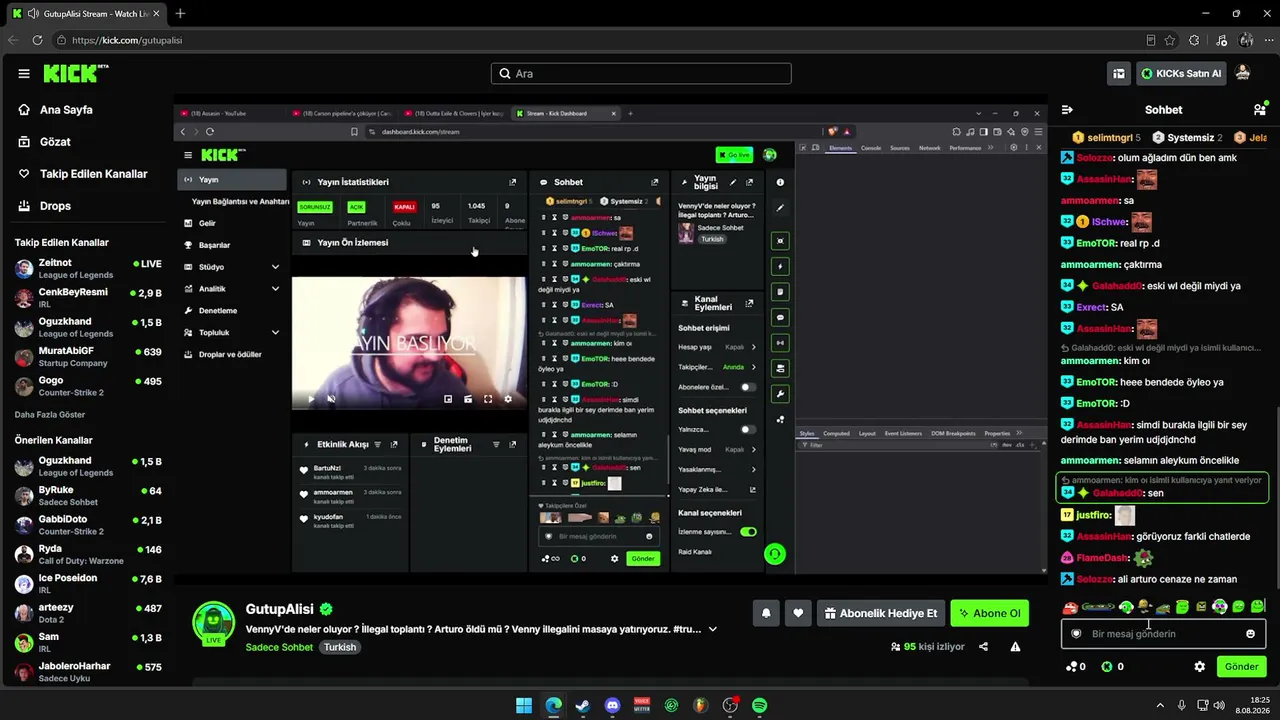The image size is (1280, 720).
Task: Send message with Gönder button
Action: coord(1241,667)
